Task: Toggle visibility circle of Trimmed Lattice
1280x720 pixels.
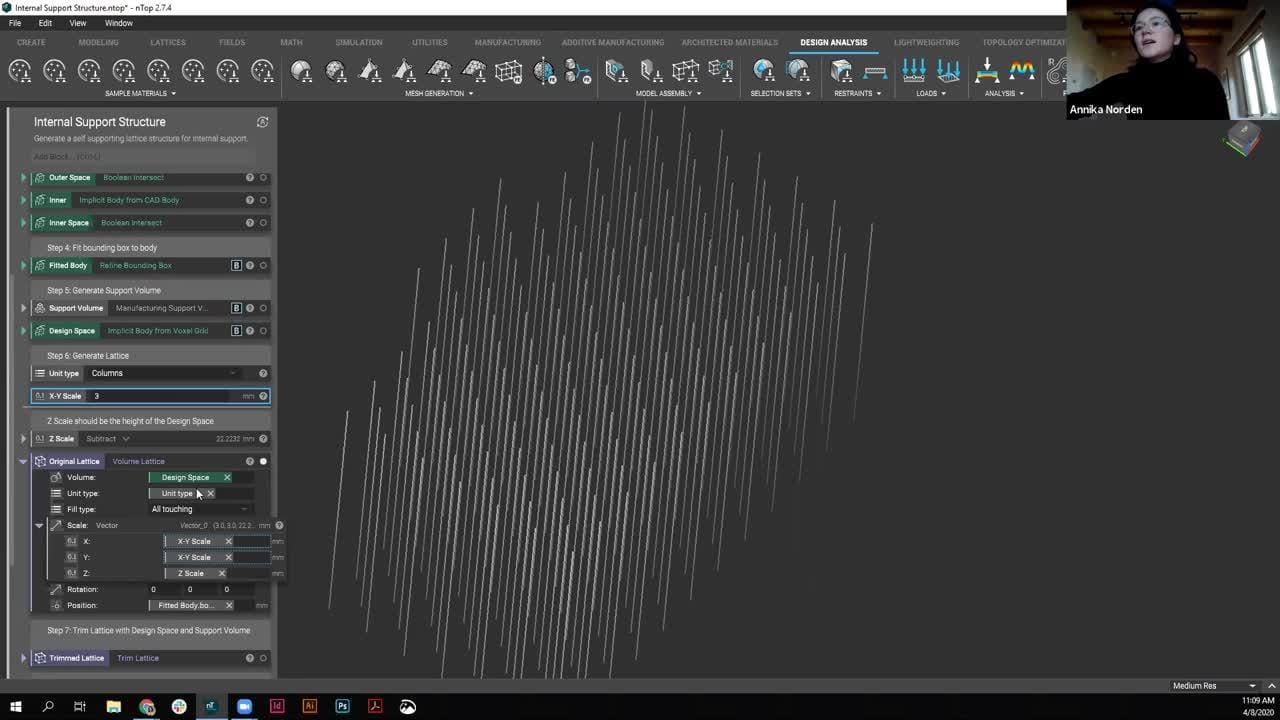Action: 264,658
